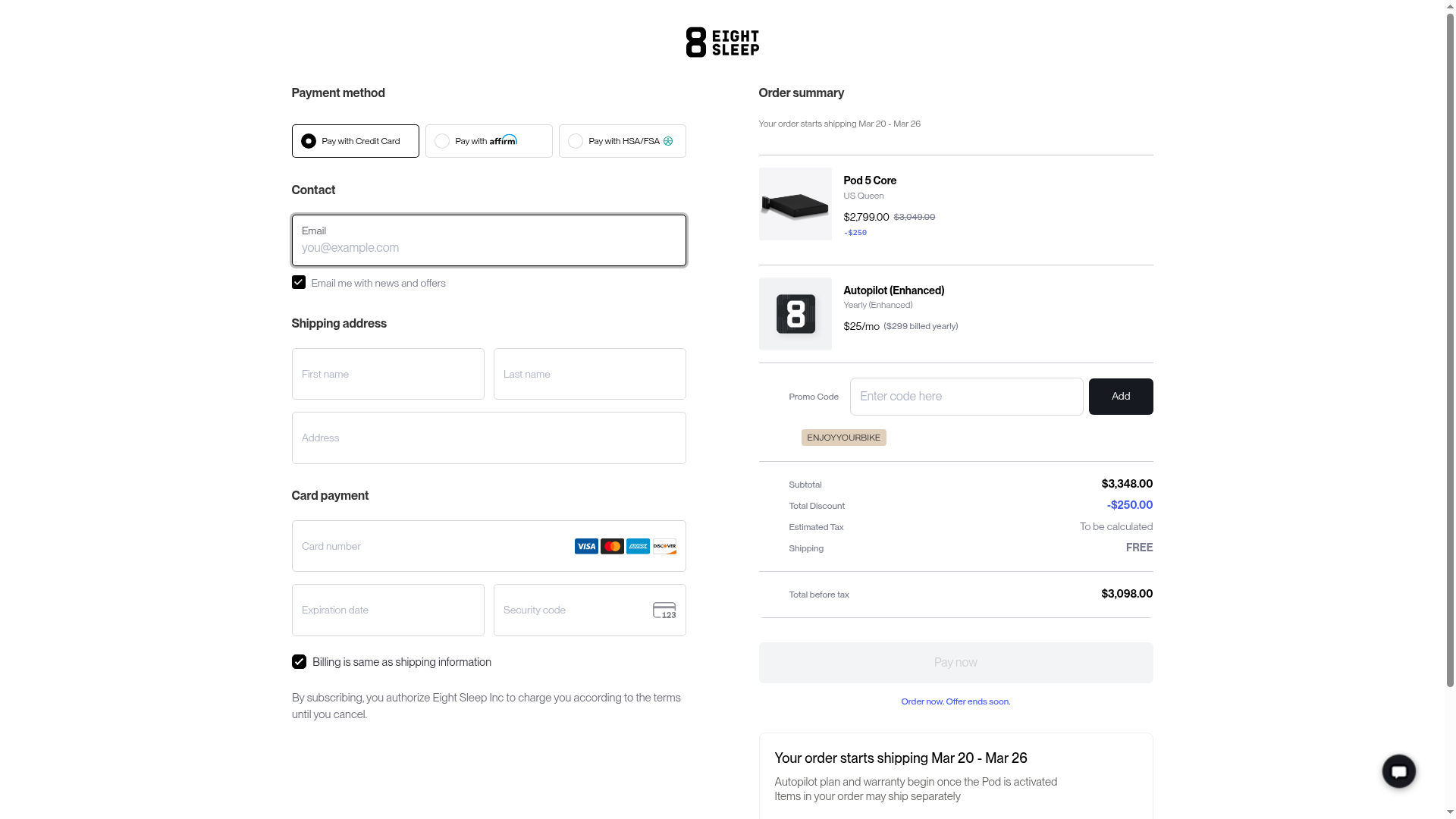This screenshot has width=1456, height=819.
Task: Click the American Express card icon
Action: 638,546
